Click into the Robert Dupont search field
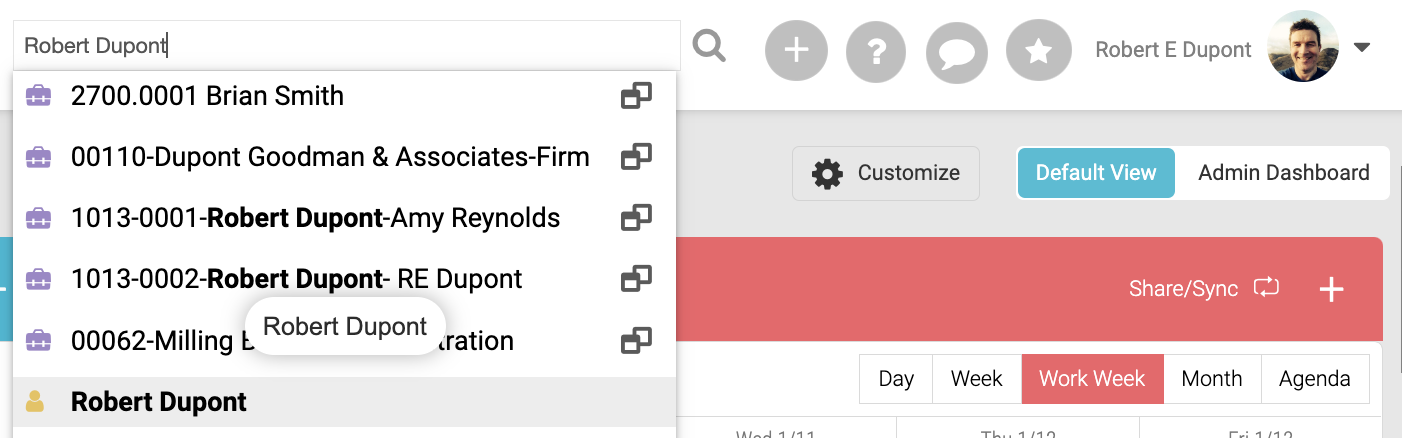The image size is (1402, 438). coord(346,46)
